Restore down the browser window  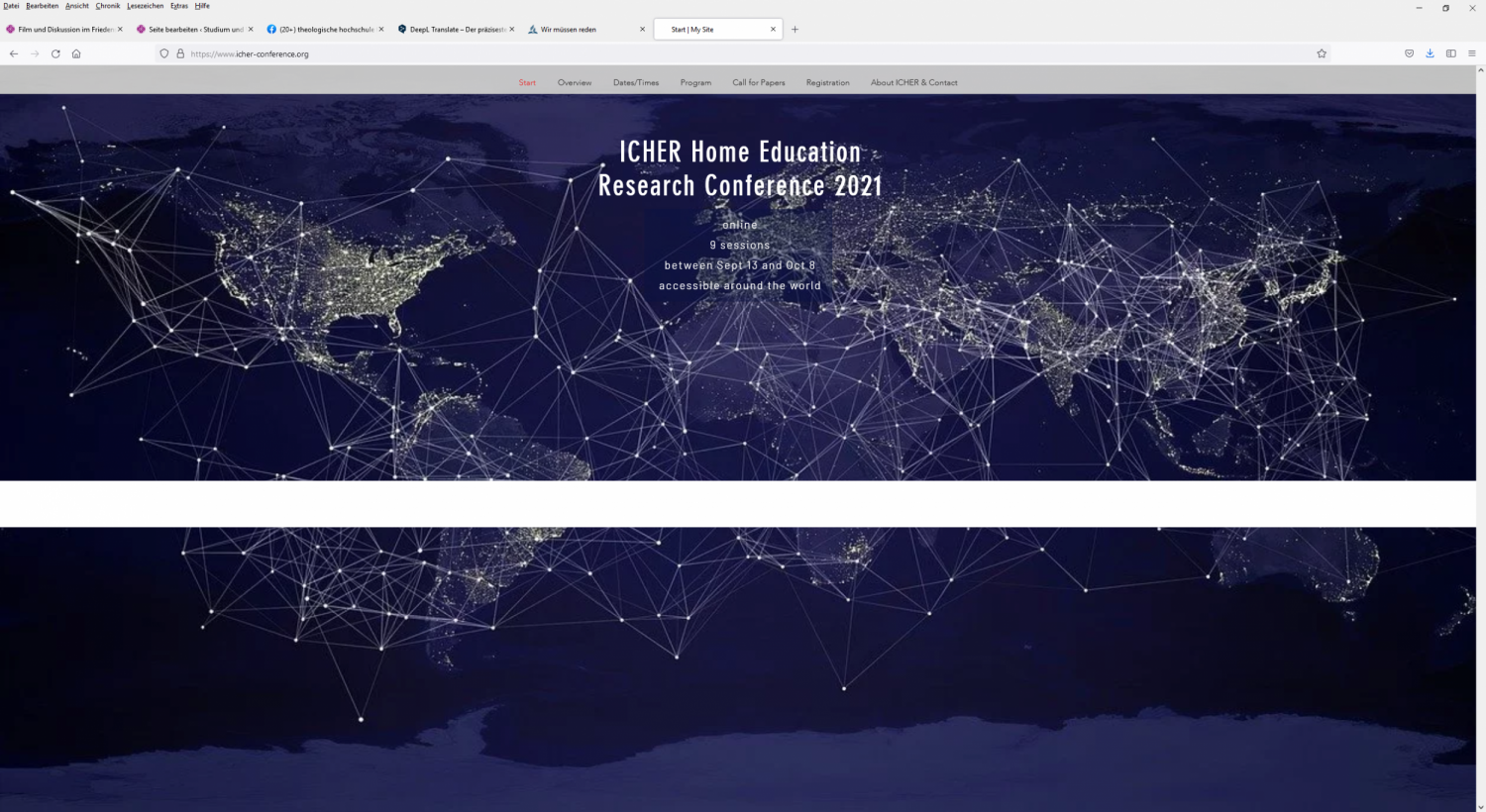tap(1445, 7)
